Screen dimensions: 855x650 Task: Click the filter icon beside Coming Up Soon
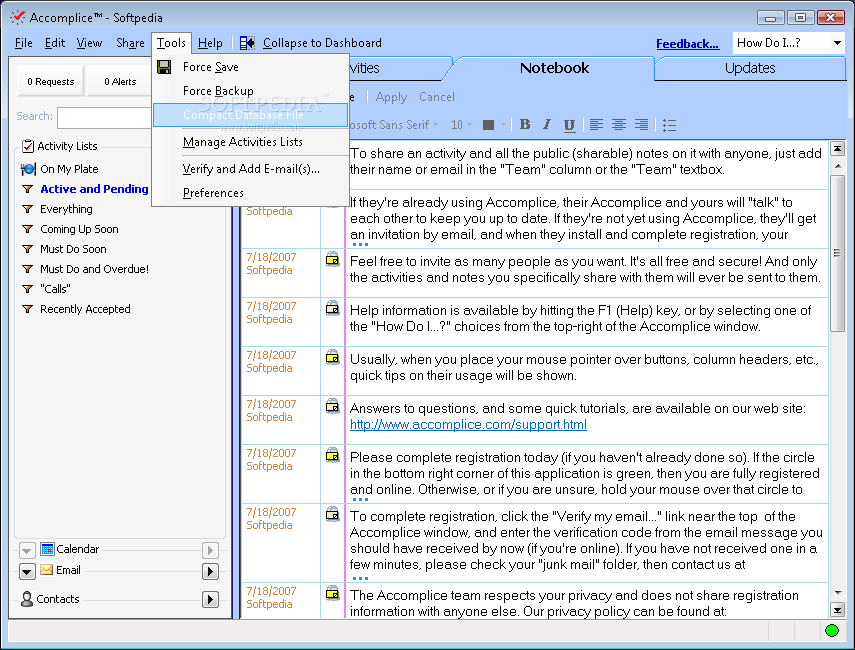click(x=27, y=229)
